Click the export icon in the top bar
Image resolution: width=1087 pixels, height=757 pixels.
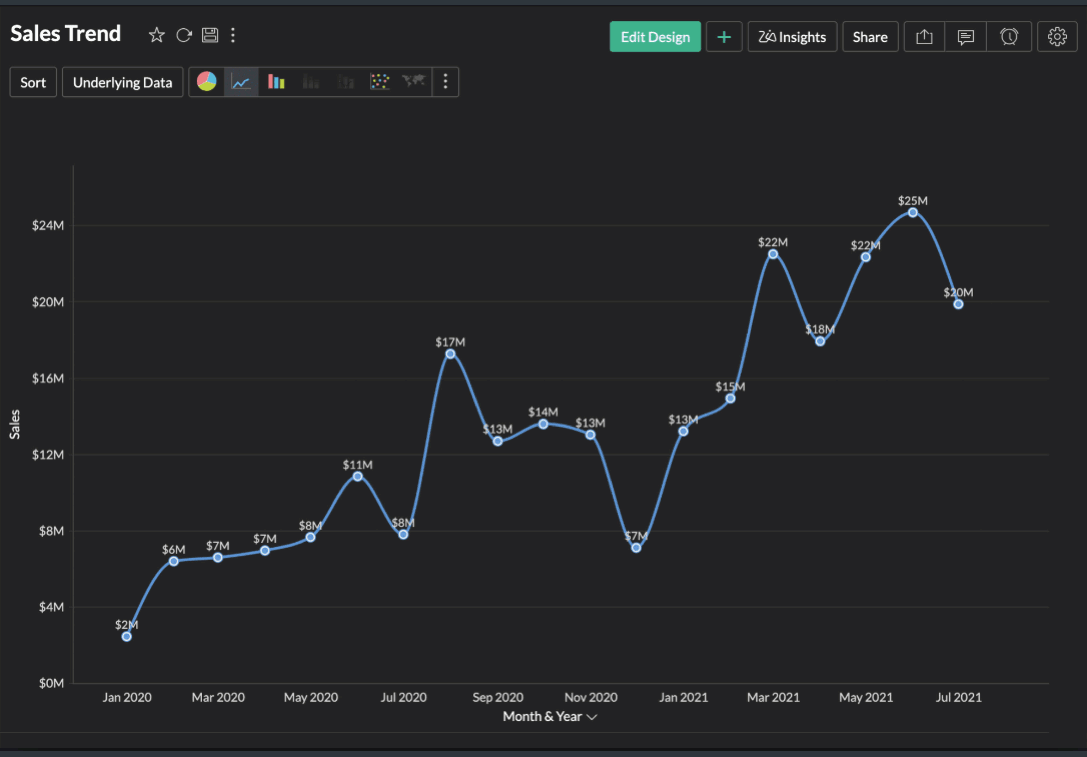(922, 36)
